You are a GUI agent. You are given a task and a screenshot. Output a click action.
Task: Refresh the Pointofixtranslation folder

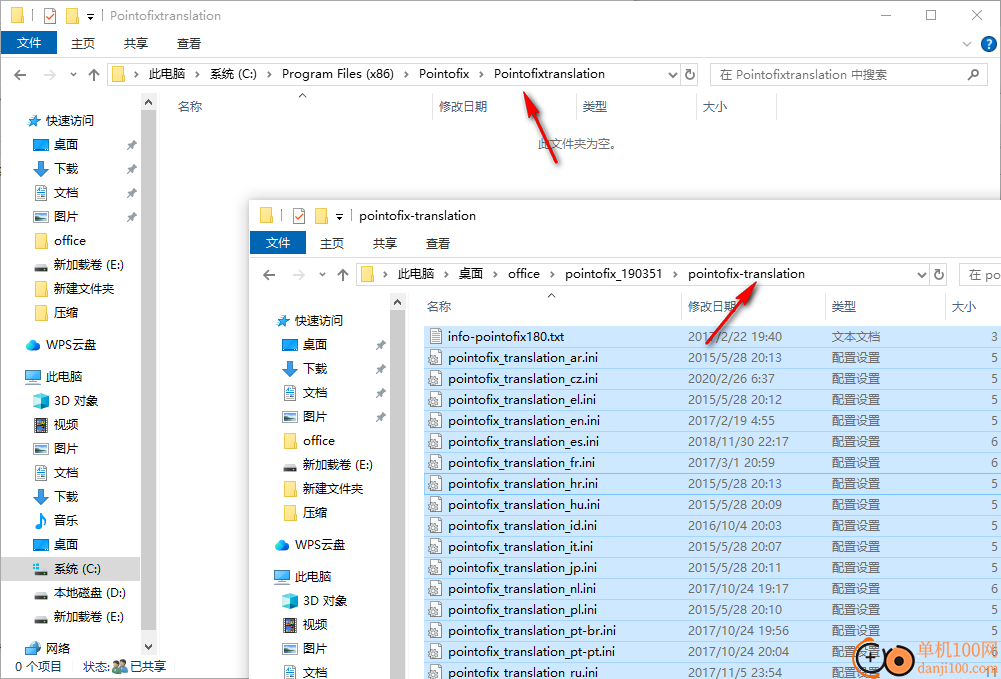[x=689, y=75]
